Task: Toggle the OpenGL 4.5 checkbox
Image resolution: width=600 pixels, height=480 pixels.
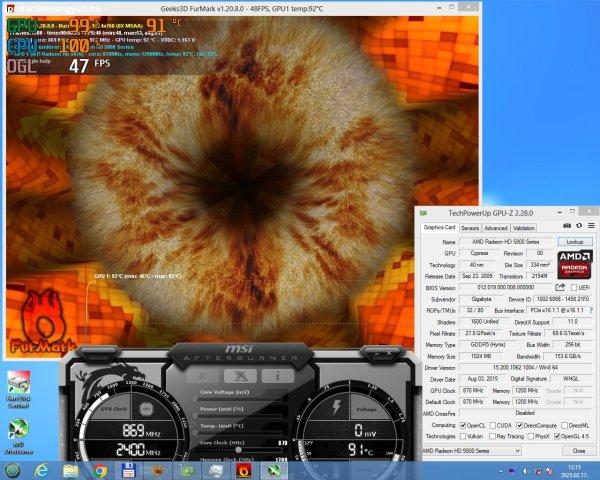Action: (557, 436)
